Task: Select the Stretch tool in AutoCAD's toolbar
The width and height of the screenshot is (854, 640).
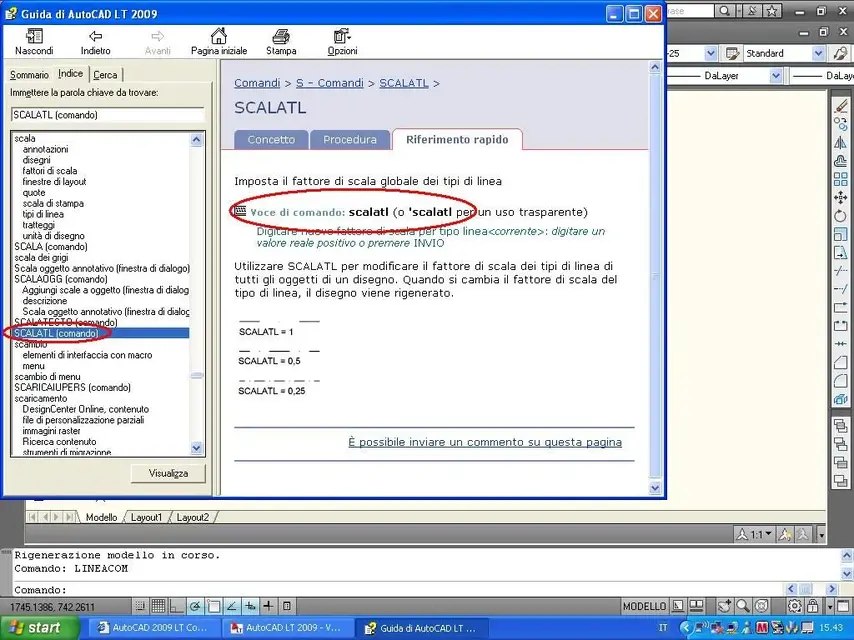Action: [x=840, y=253]
